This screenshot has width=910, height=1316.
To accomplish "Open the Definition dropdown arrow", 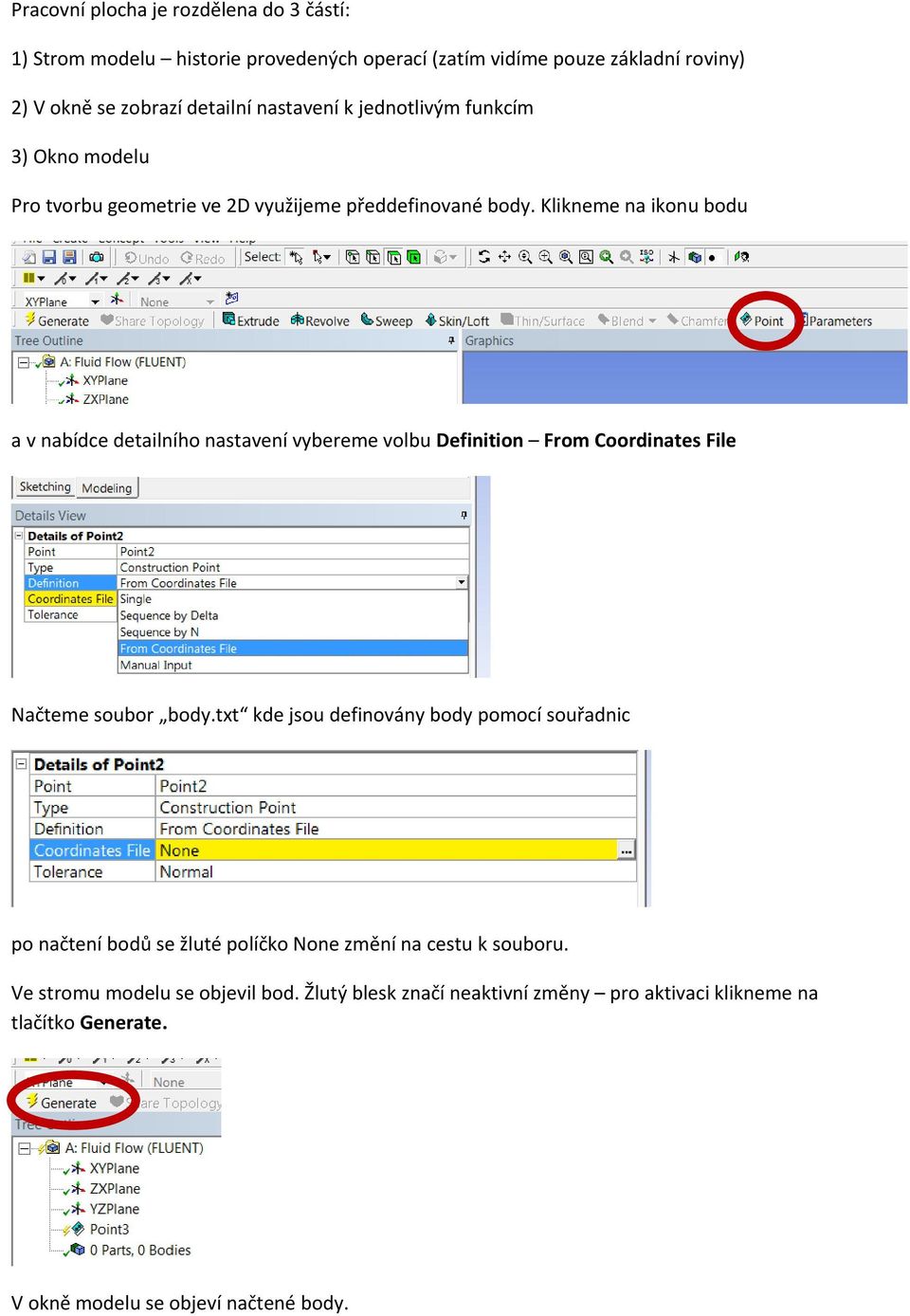I will coord(462,583).
